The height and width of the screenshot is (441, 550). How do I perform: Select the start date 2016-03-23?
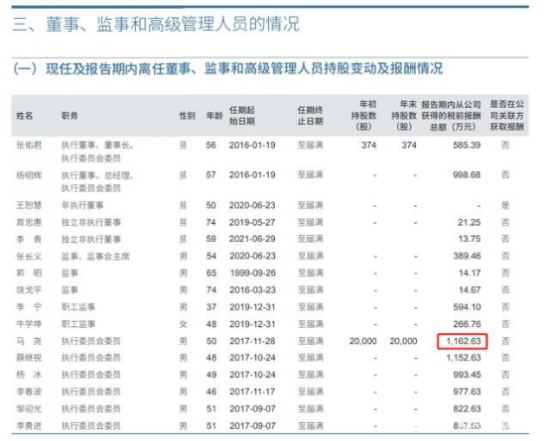click(253, 290)
